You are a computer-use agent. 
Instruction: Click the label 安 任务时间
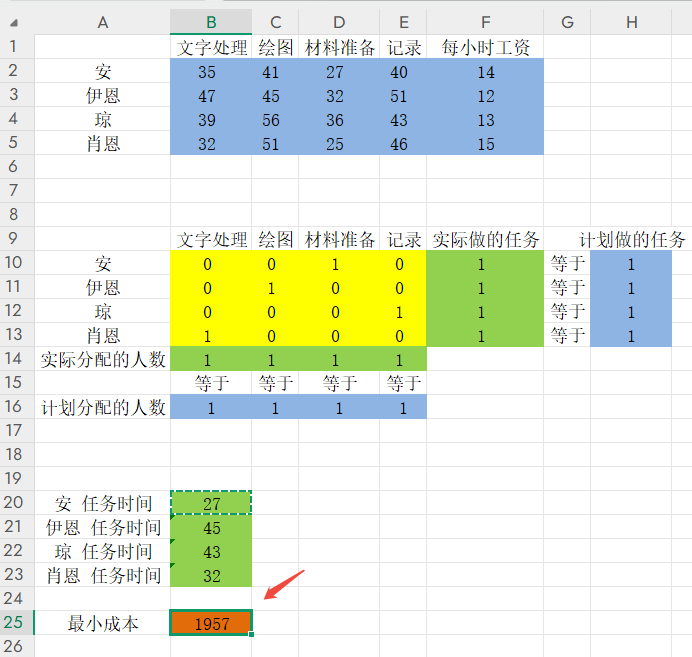103,503
